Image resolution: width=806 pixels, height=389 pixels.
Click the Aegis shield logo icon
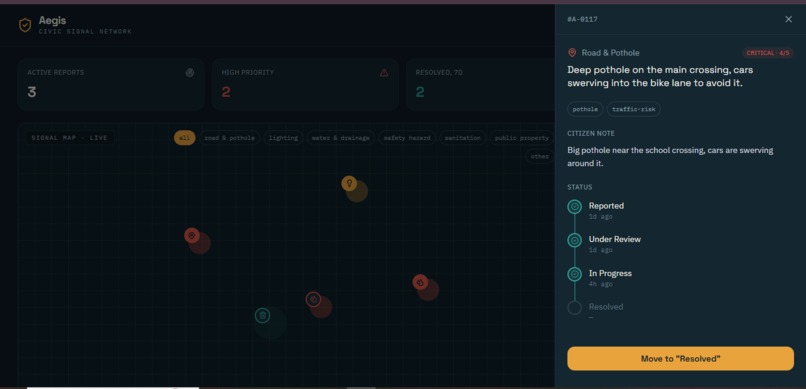click(x=25, y=25)
